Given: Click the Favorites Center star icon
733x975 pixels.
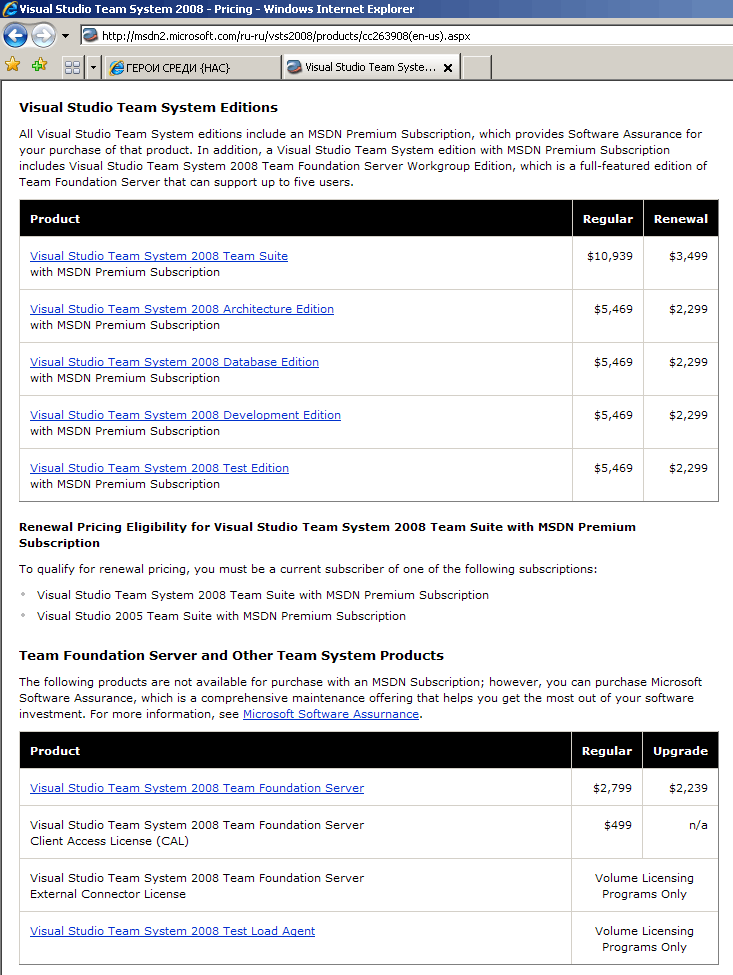Looking at the screenshot, I should (x=13, y=66).
